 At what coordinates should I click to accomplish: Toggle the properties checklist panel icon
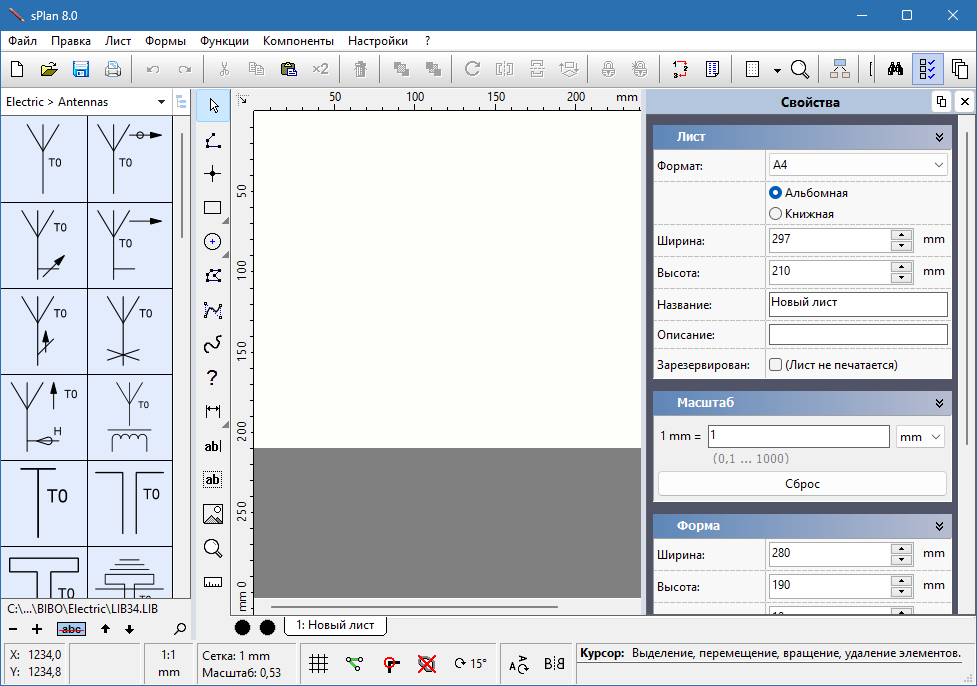927,69
